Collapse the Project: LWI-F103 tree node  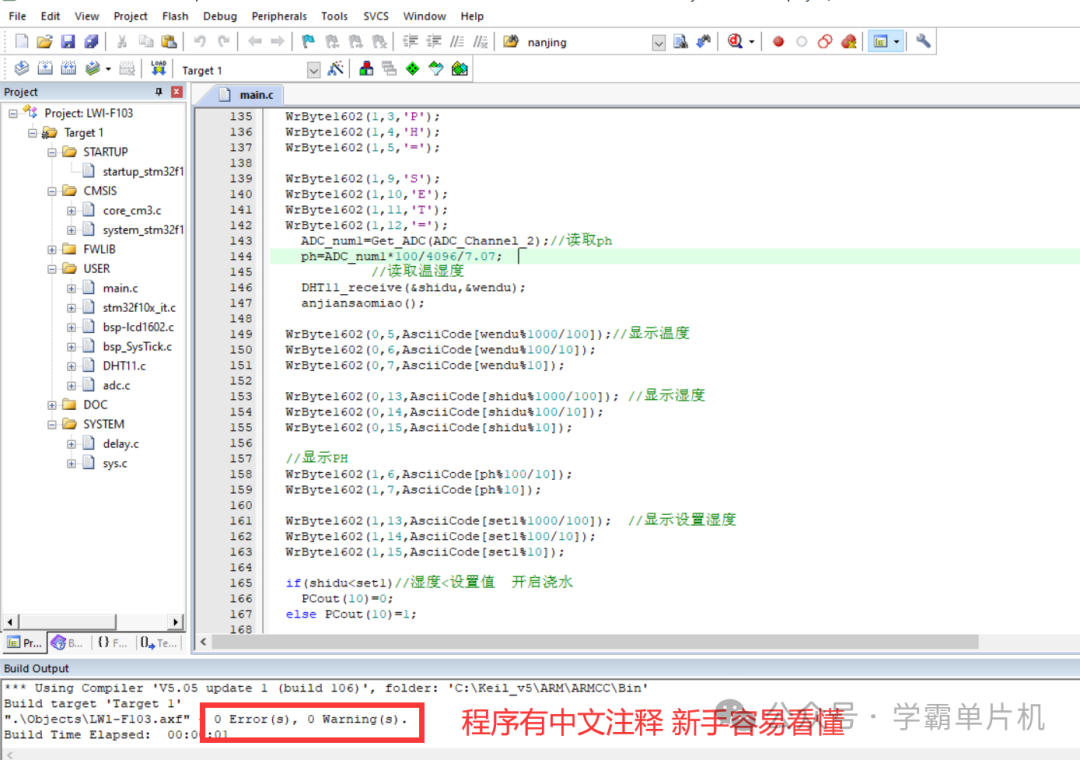click(x=13, y=113)
